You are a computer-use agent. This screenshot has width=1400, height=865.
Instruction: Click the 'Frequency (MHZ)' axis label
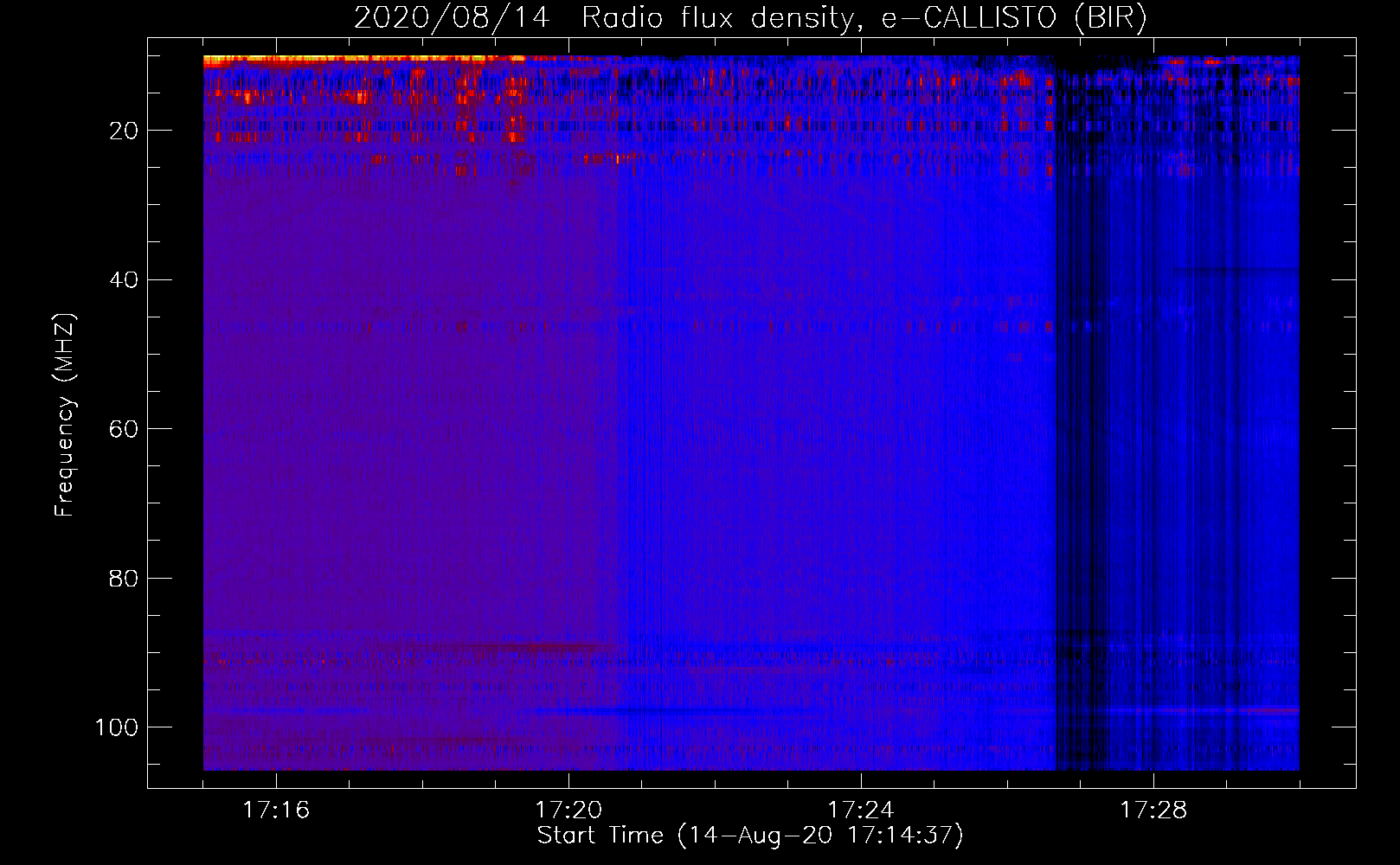pos(65,415)
